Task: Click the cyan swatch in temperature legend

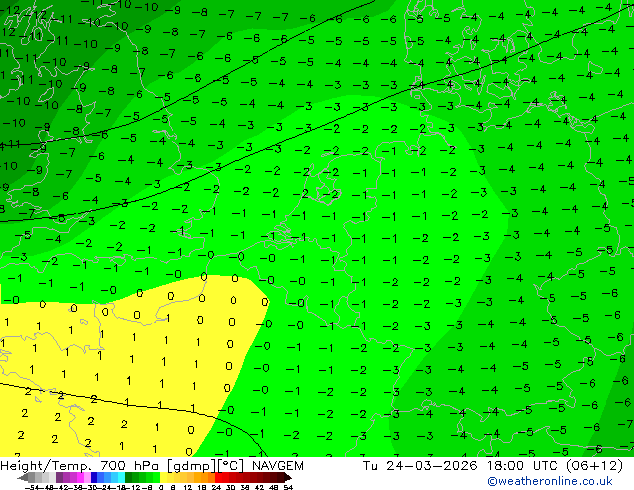Action: pos(121,477)
